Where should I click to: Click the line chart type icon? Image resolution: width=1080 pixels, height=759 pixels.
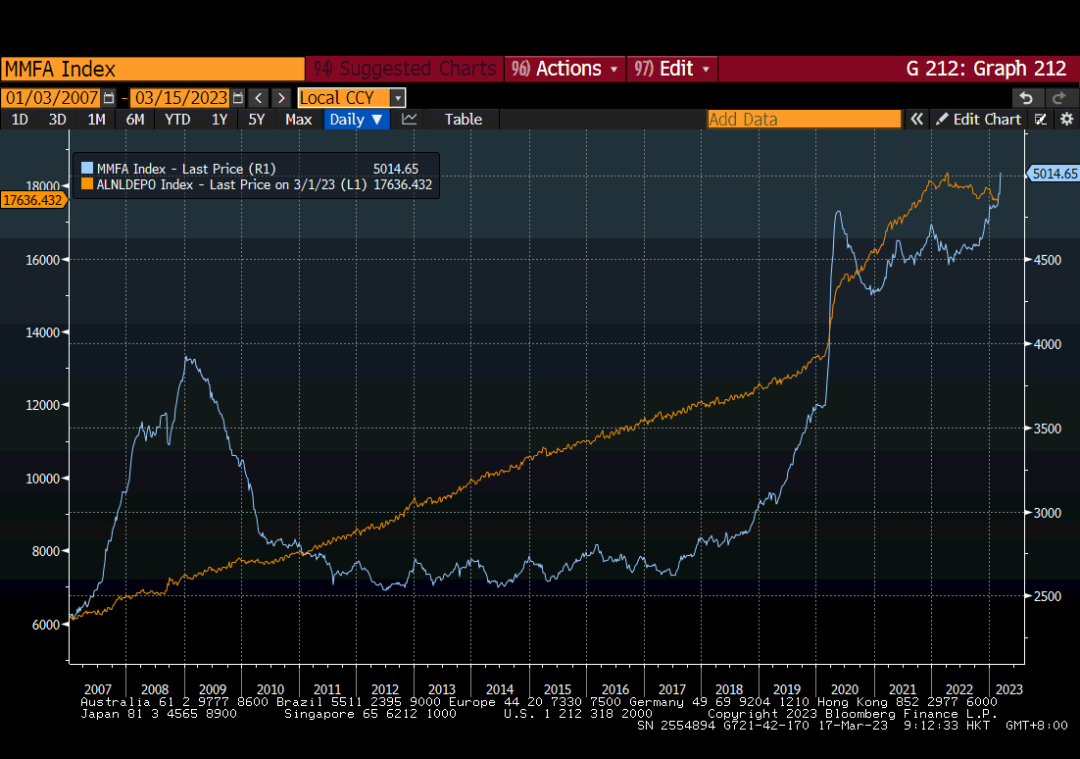(x=409, y=119)
